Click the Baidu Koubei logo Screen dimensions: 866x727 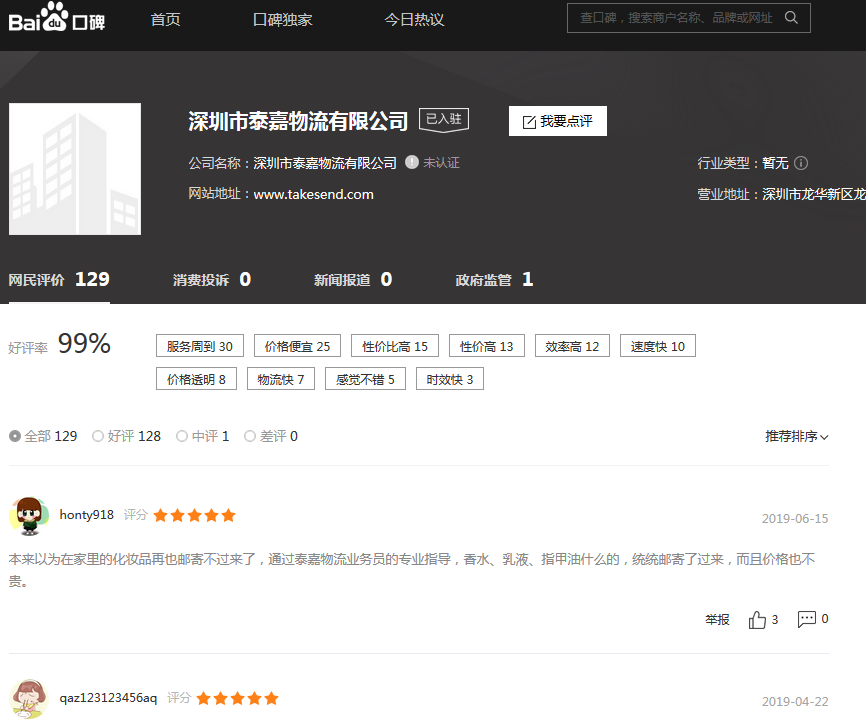tap(57, 19)
